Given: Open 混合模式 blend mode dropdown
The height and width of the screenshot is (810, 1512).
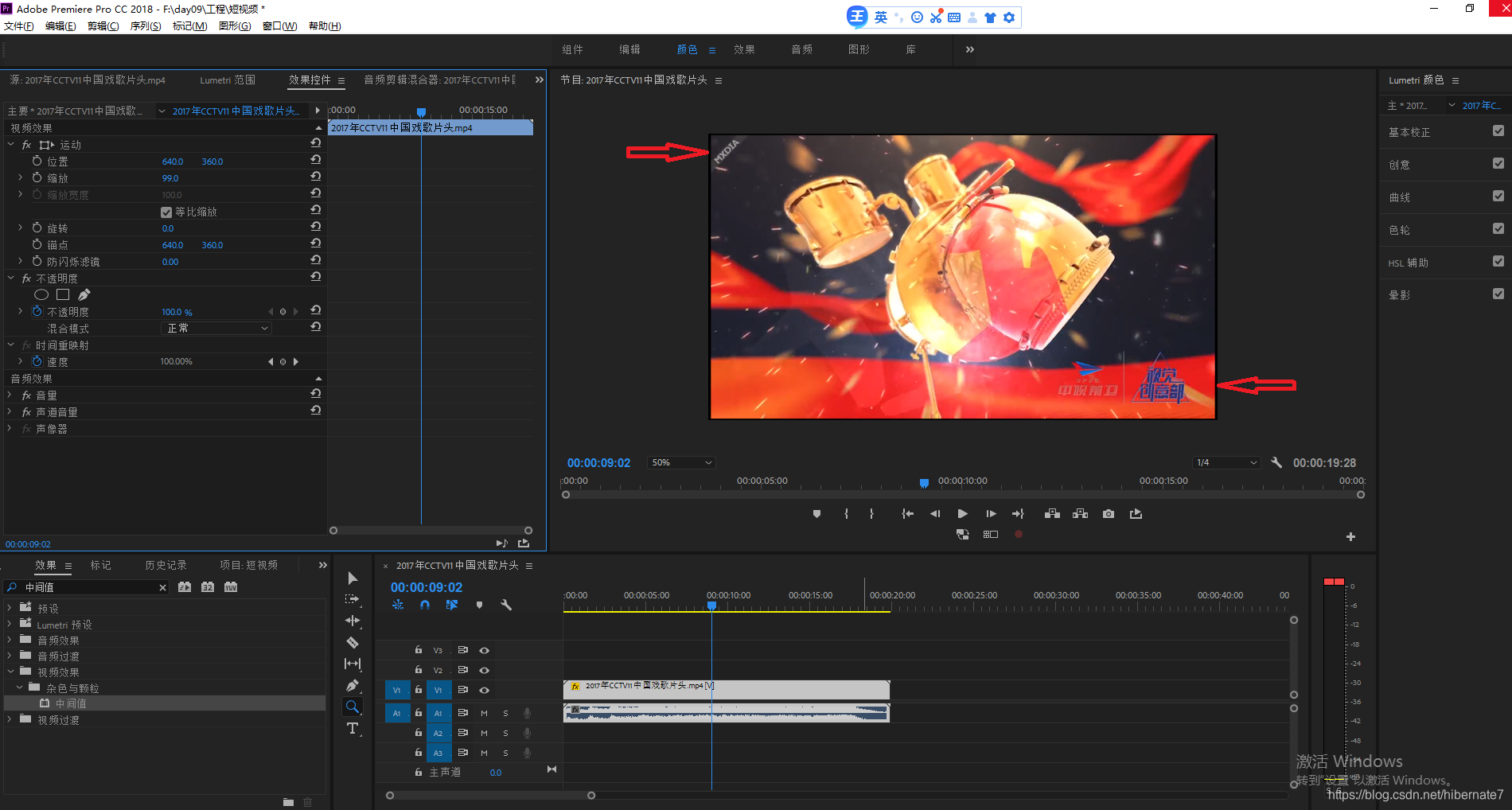Looking at the screenshot, I should click(216, 328).
